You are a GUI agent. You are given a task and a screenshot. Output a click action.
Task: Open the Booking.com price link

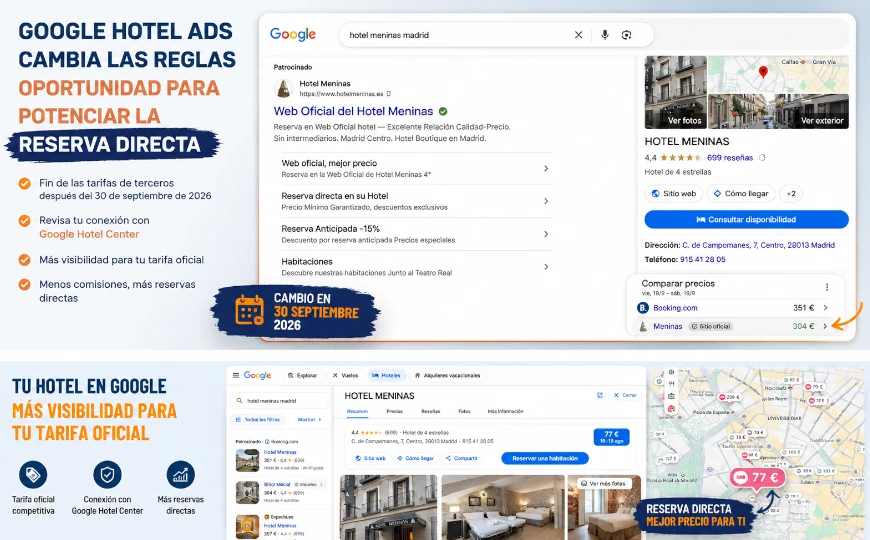coord(675,307)
